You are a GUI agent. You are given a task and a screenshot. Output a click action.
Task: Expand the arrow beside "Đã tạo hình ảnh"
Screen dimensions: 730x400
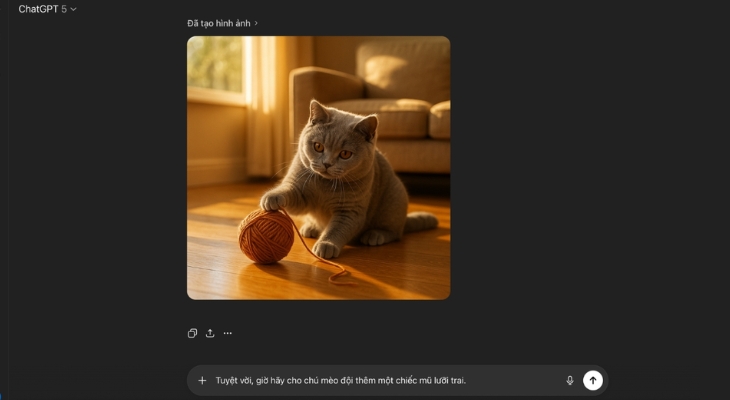click(x=256, y=23)
